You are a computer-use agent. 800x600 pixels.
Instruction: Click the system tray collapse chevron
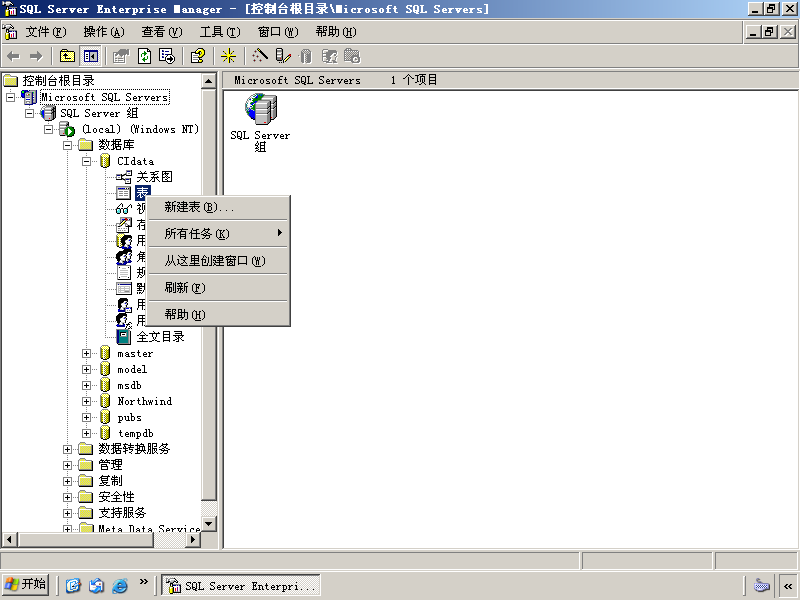(x=788, y=586)
